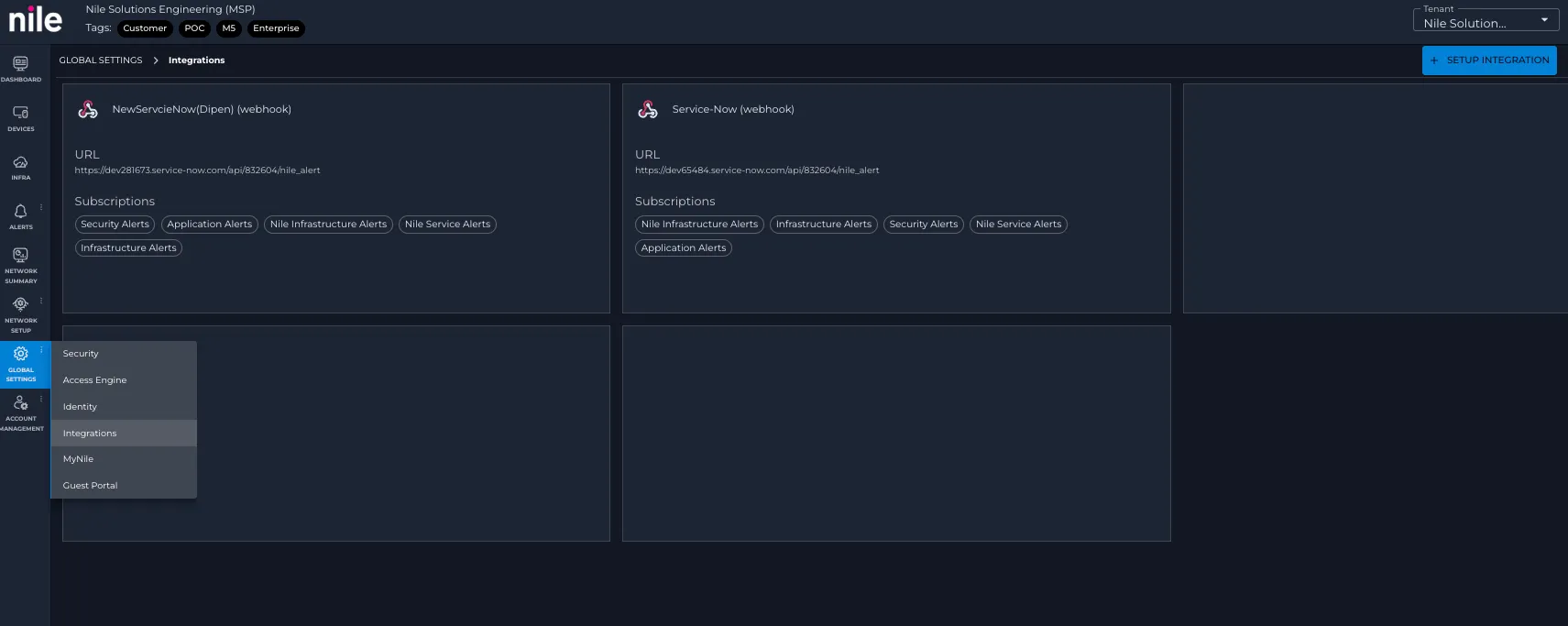1568x626 pixels.
Task: Expand the Account Management submenu dots
Action: (41, 399)
